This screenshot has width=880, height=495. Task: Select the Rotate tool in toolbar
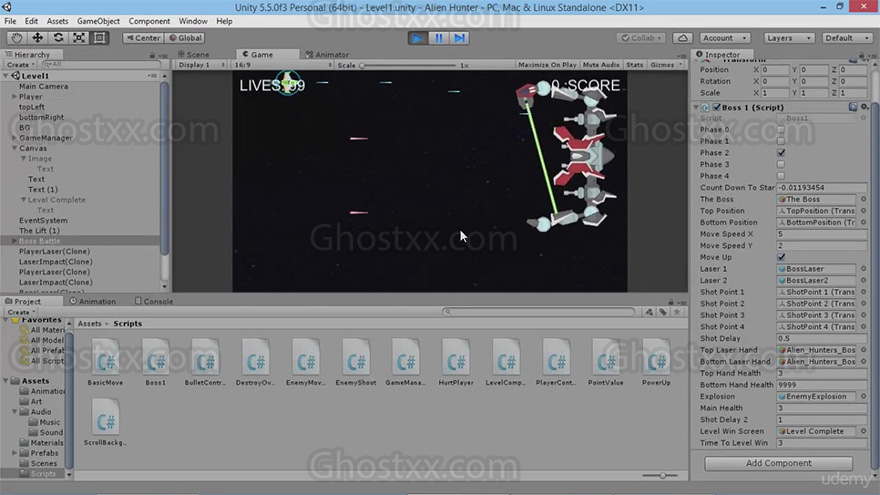pyautogui.click(x=58, y=38)
